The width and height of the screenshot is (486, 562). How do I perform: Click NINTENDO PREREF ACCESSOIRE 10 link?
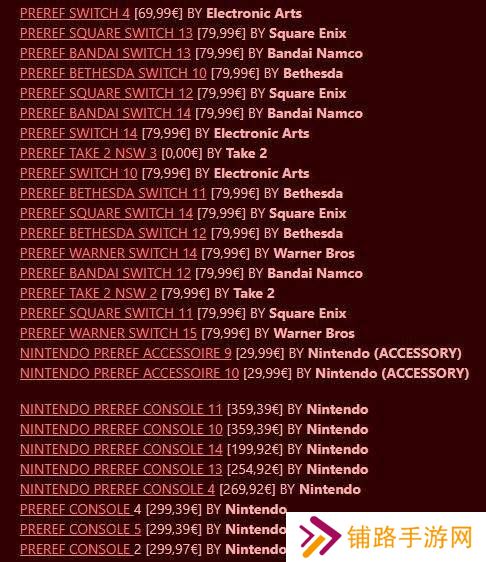click(129, 373)
